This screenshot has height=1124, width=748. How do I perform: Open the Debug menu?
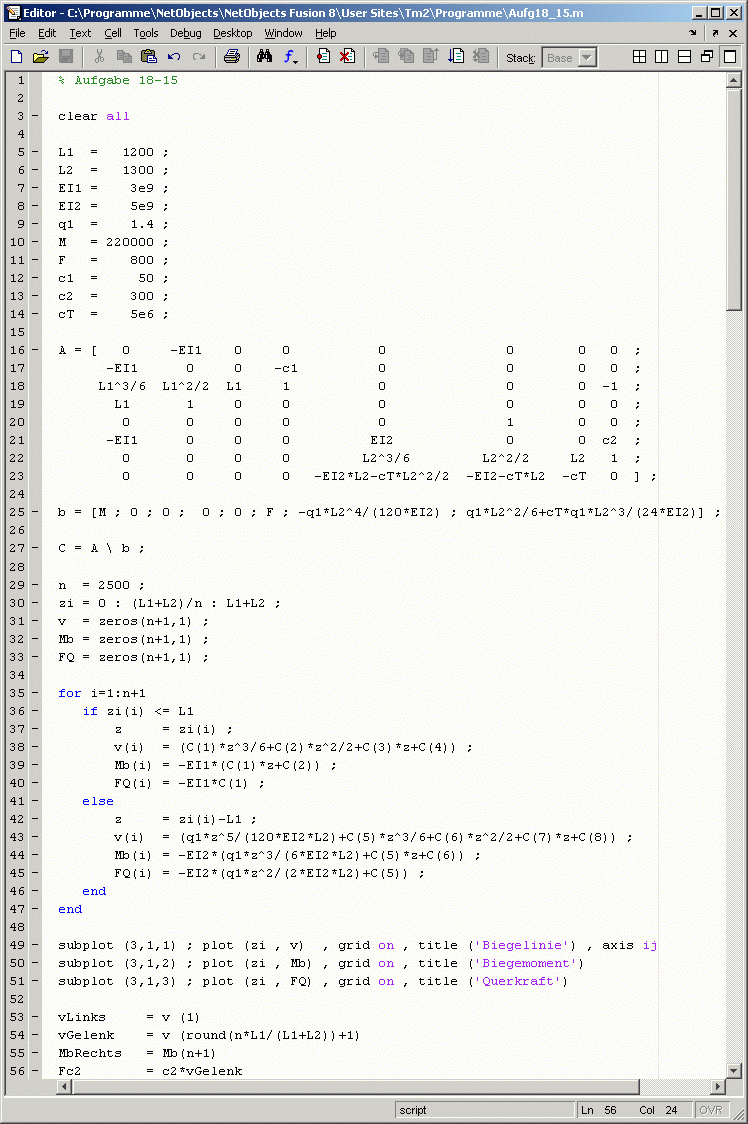(x=185, y=33)
